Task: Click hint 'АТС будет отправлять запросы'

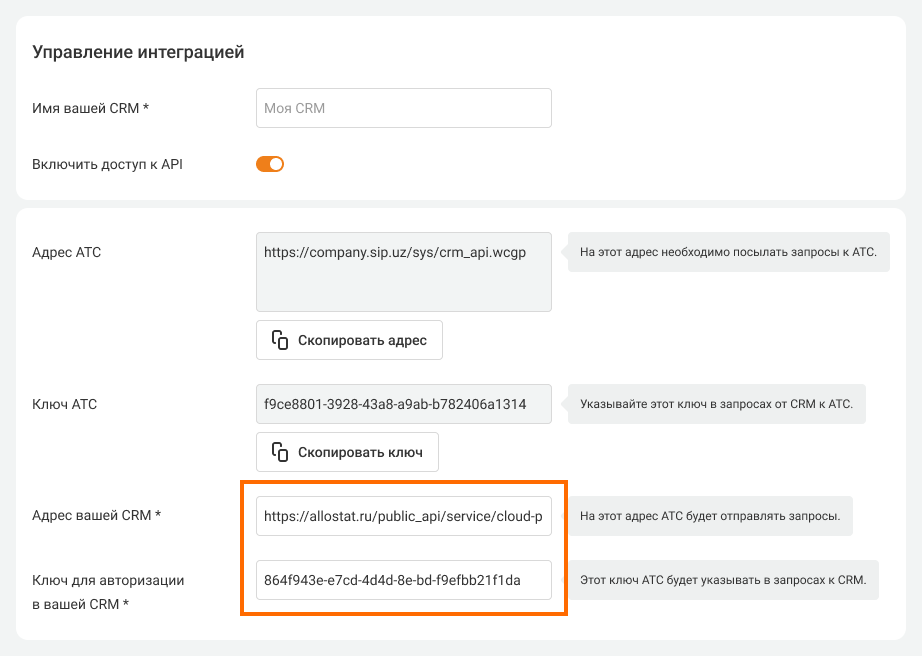Action: (x=710, y=517)
